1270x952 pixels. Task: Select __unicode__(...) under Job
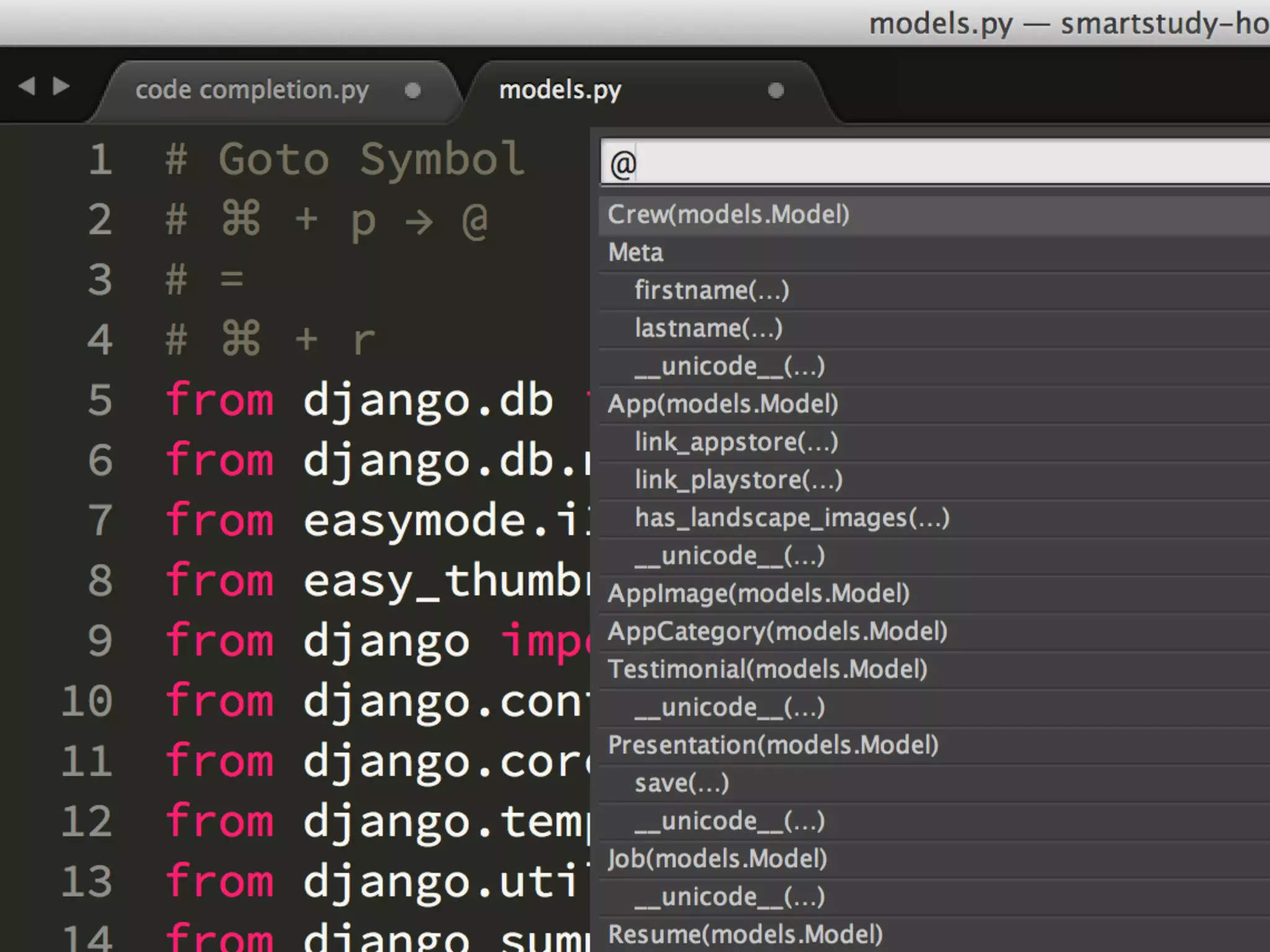(935, 897)
